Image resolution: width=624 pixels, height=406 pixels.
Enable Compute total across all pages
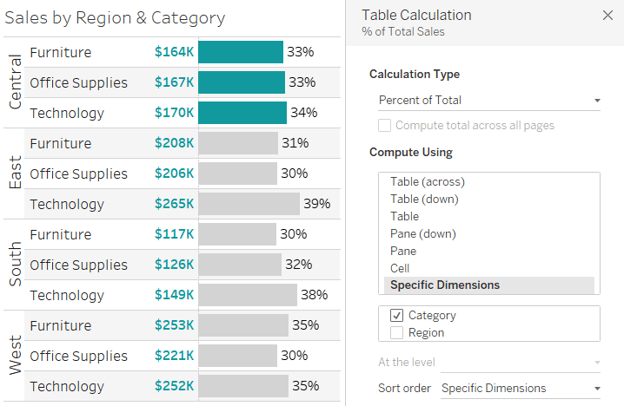(384, 125)
